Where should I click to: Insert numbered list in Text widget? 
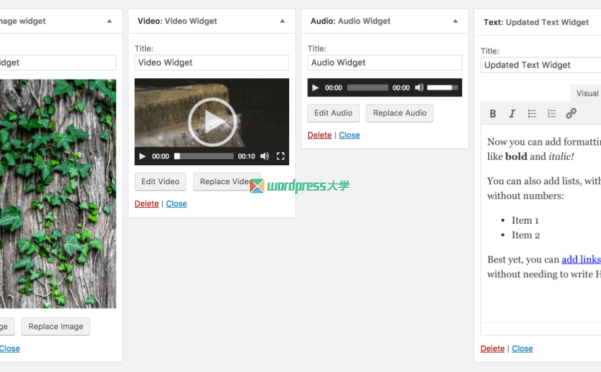click(x=552, y=113)
